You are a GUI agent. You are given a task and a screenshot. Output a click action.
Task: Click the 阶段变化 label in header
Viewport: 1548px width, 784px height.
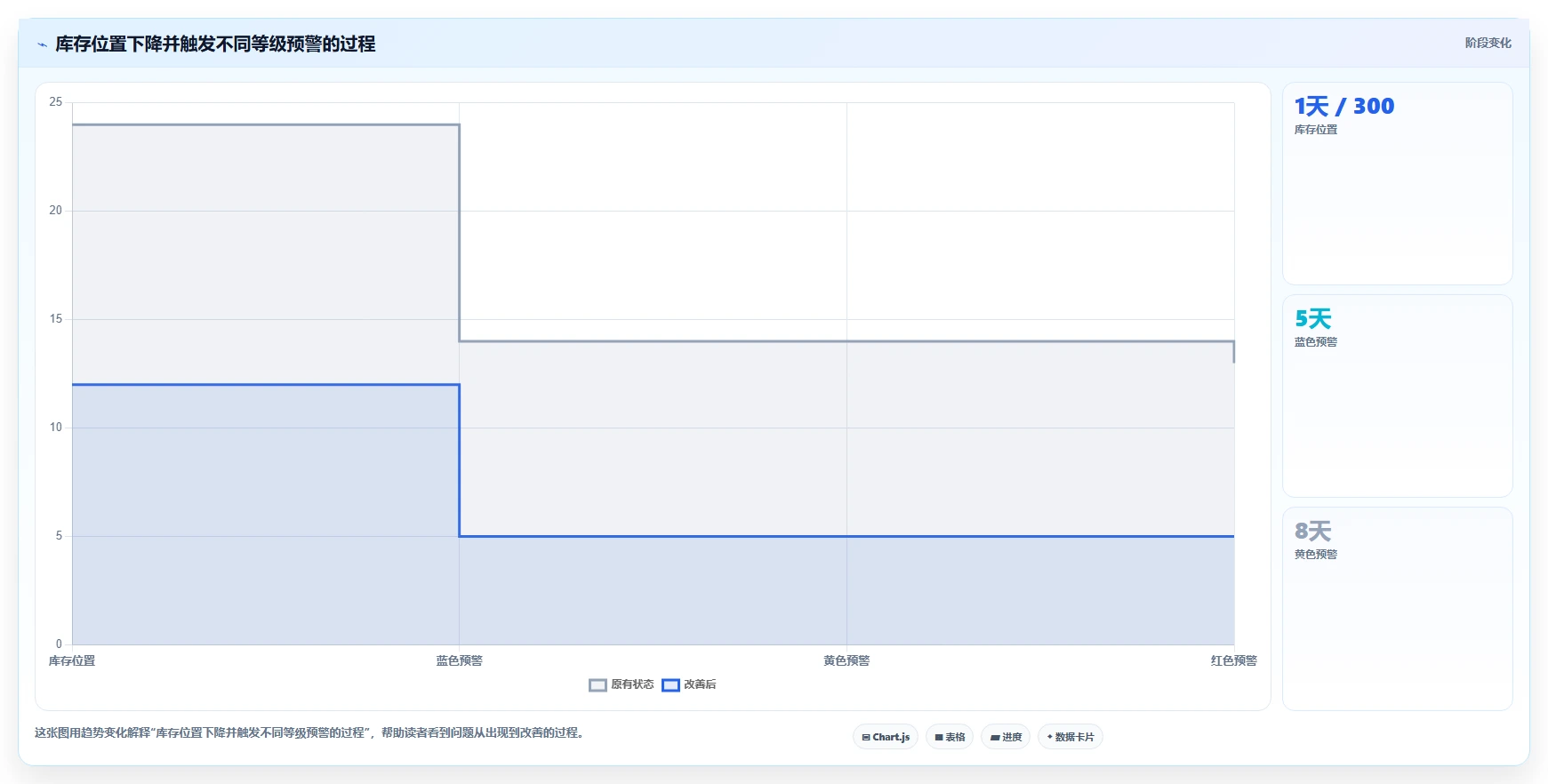(1488, 43)
